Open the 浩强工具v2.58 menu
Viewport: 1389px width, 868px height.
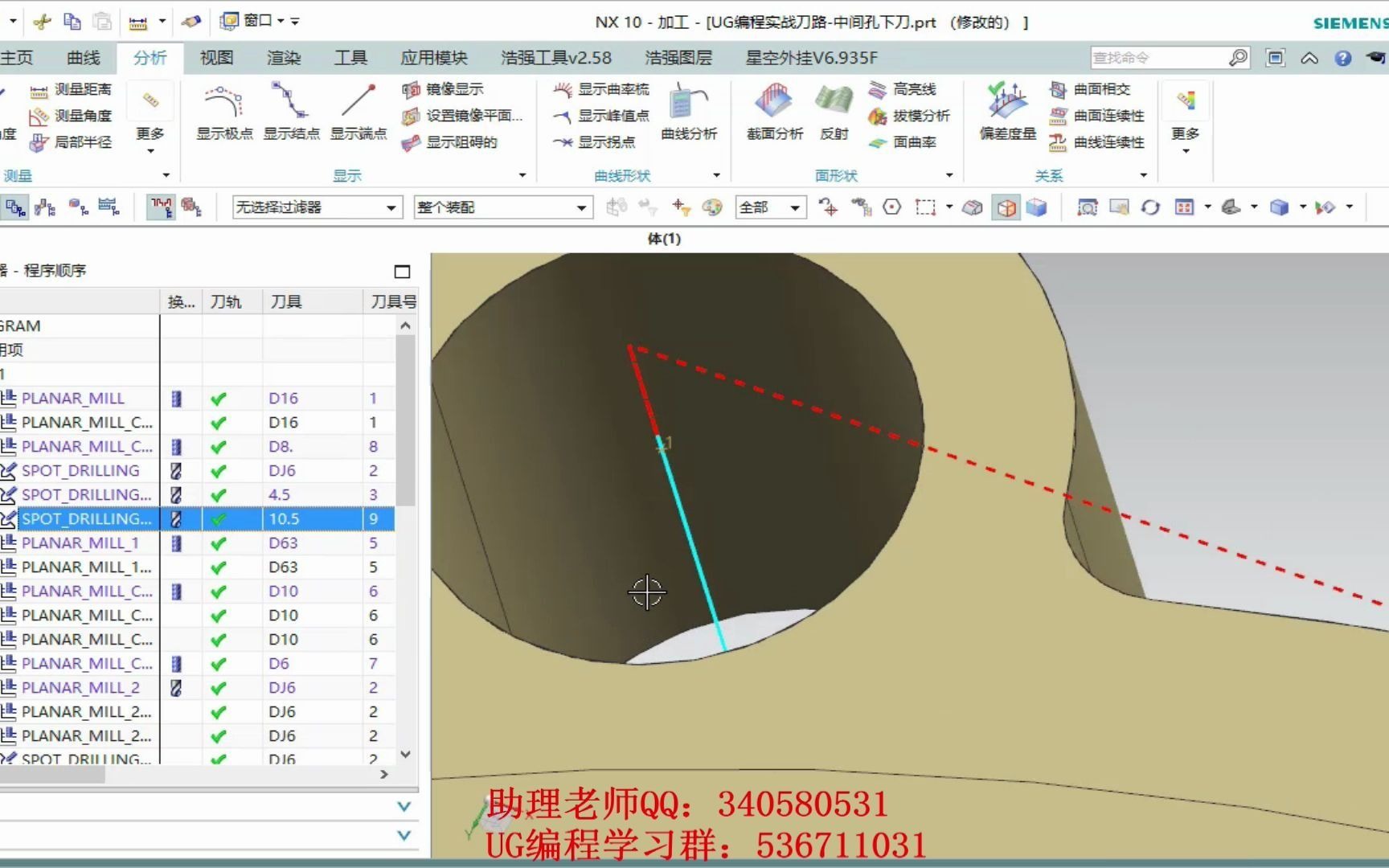coord(555,57)
